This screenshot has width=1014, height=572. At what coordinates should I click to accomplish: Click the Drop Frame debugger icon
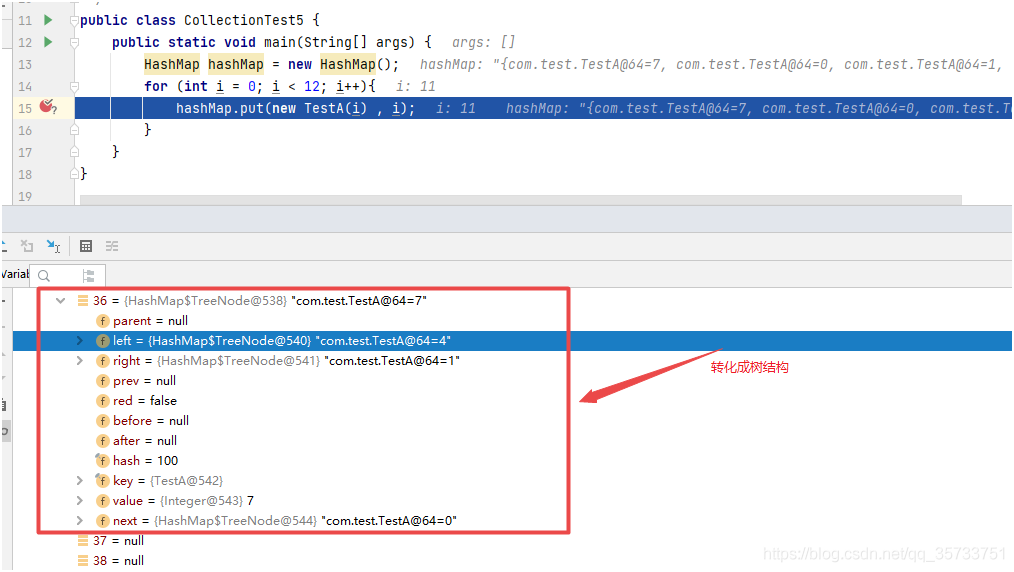(27, 246)
